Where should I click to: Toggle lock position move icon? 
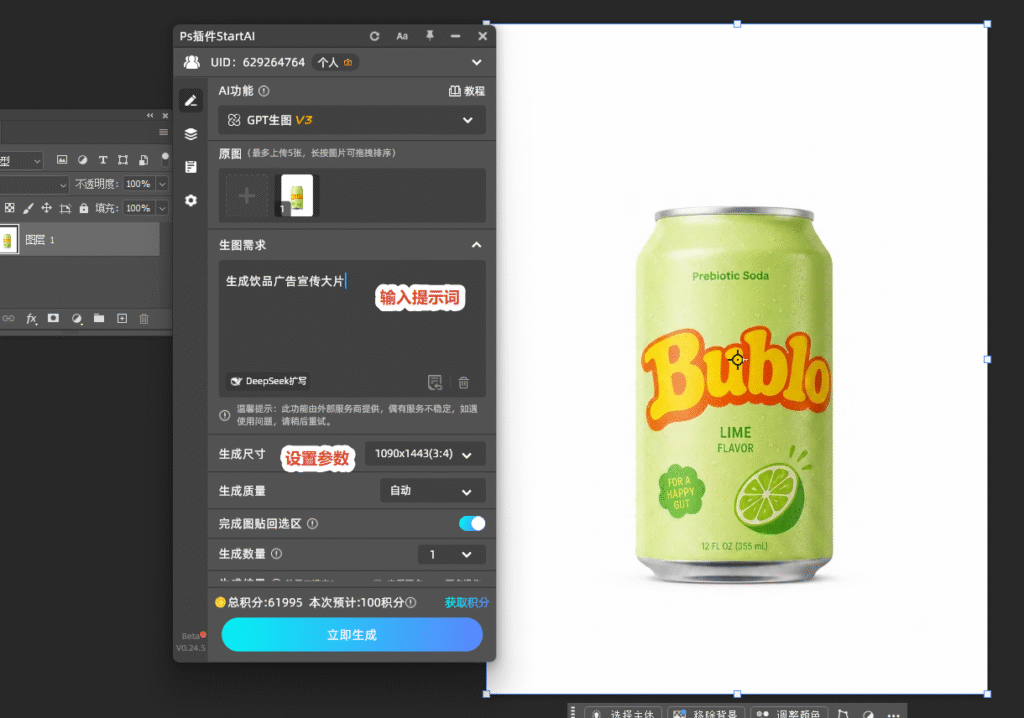46,208
